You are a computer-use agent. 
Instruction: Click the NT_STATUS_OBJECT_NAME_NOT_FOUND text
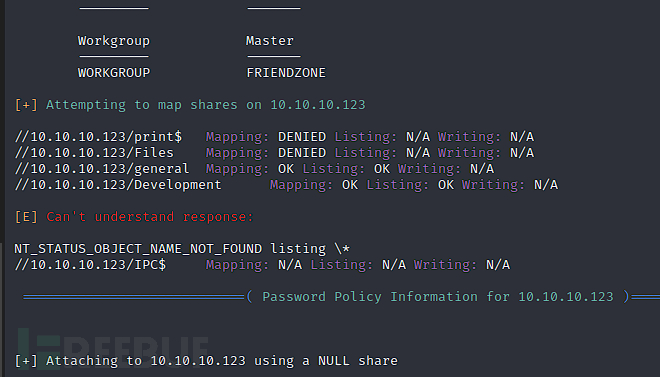pyautogui.click(x=138, y=249)
